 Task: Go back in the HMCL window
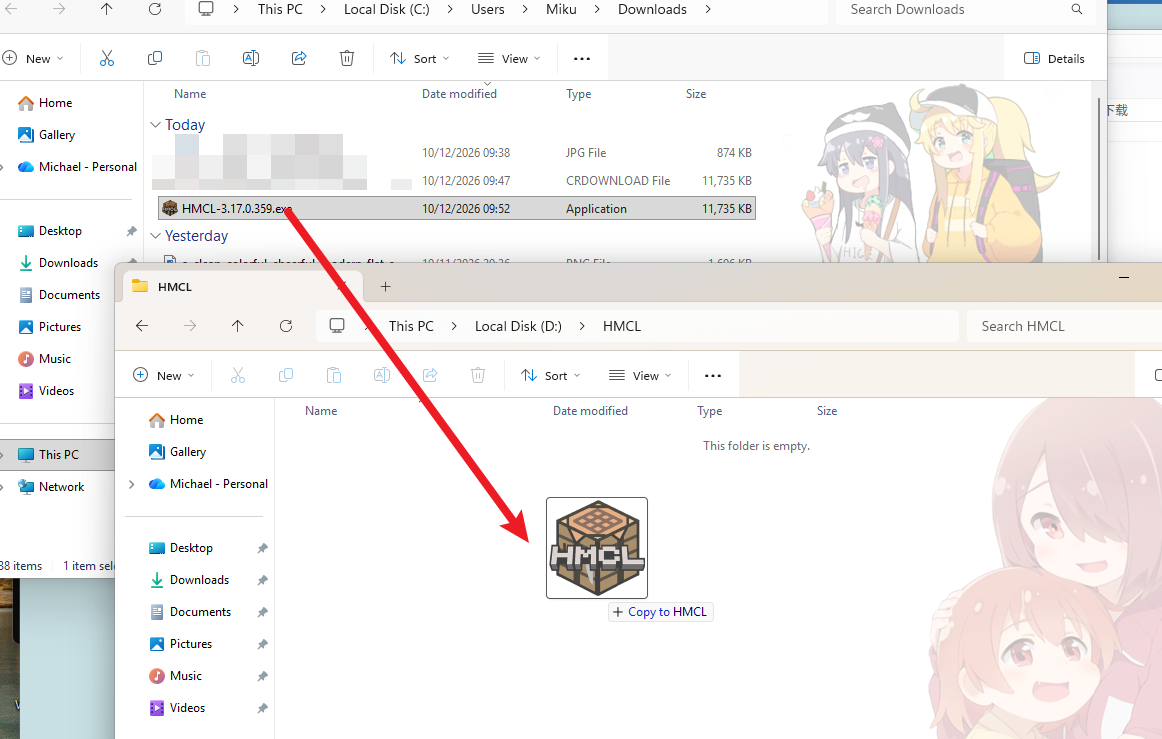pyautogui.click(x=142, y=326)
